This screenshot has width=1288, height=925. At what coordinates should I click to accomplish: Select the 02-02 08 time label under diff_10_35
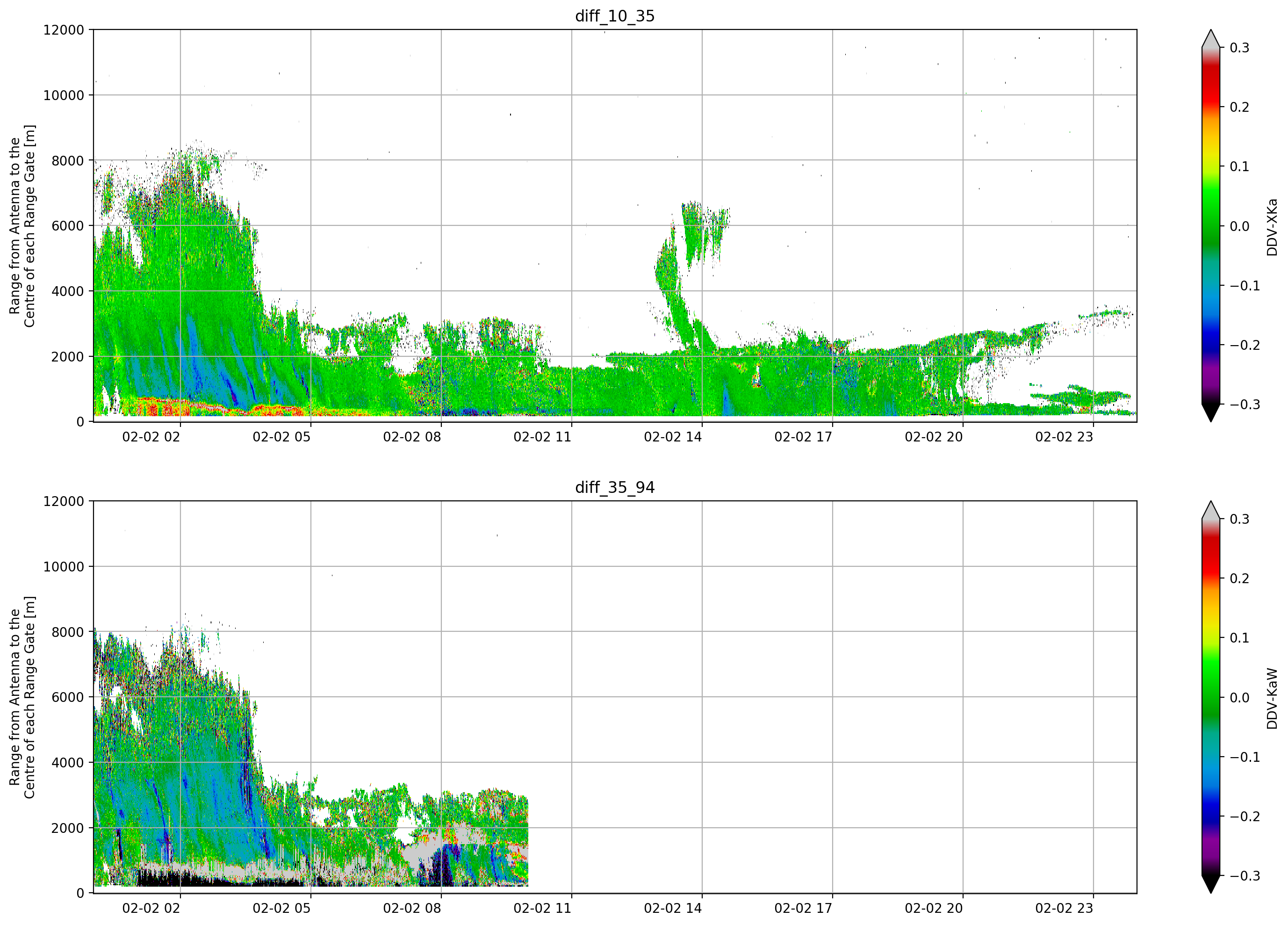click(x=412, y=437)
